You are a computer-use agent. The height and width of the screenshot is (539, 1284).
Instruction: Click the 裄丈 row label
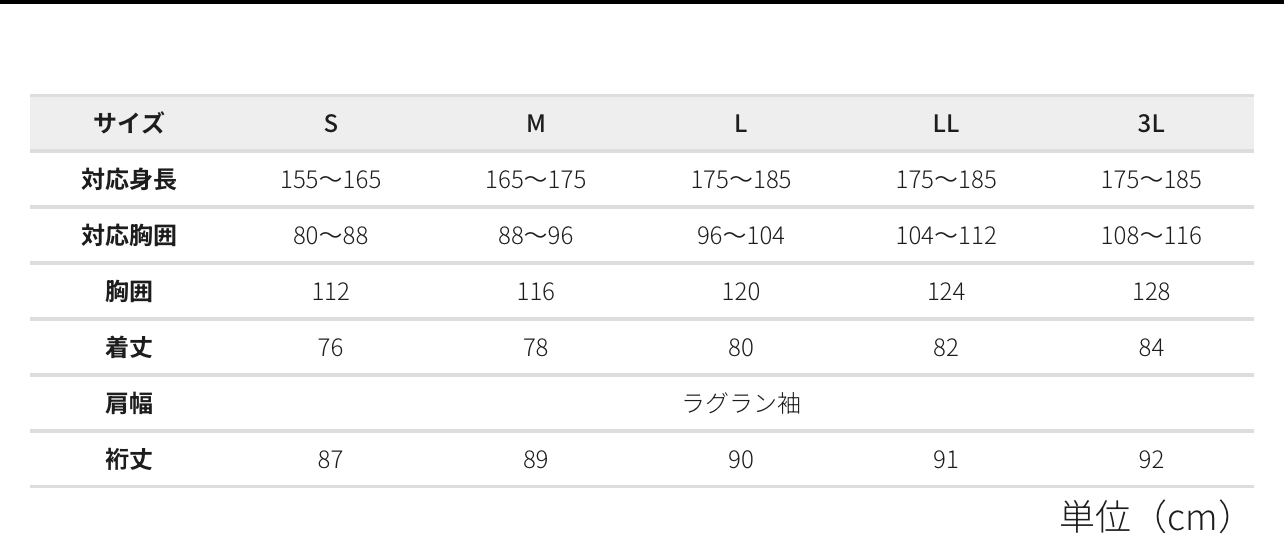129,460
